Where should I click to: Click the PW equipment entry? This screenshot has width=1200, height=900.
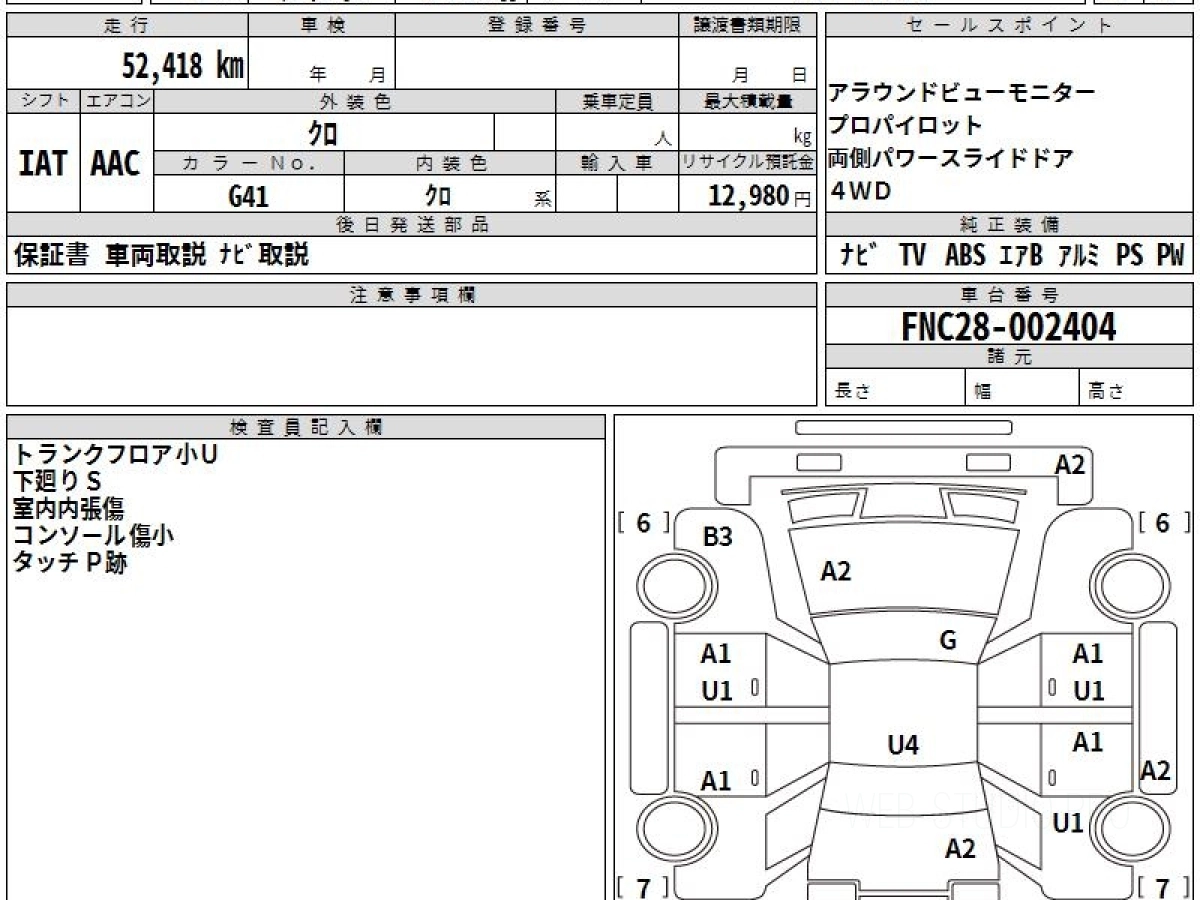click(x=1170, y=256)
